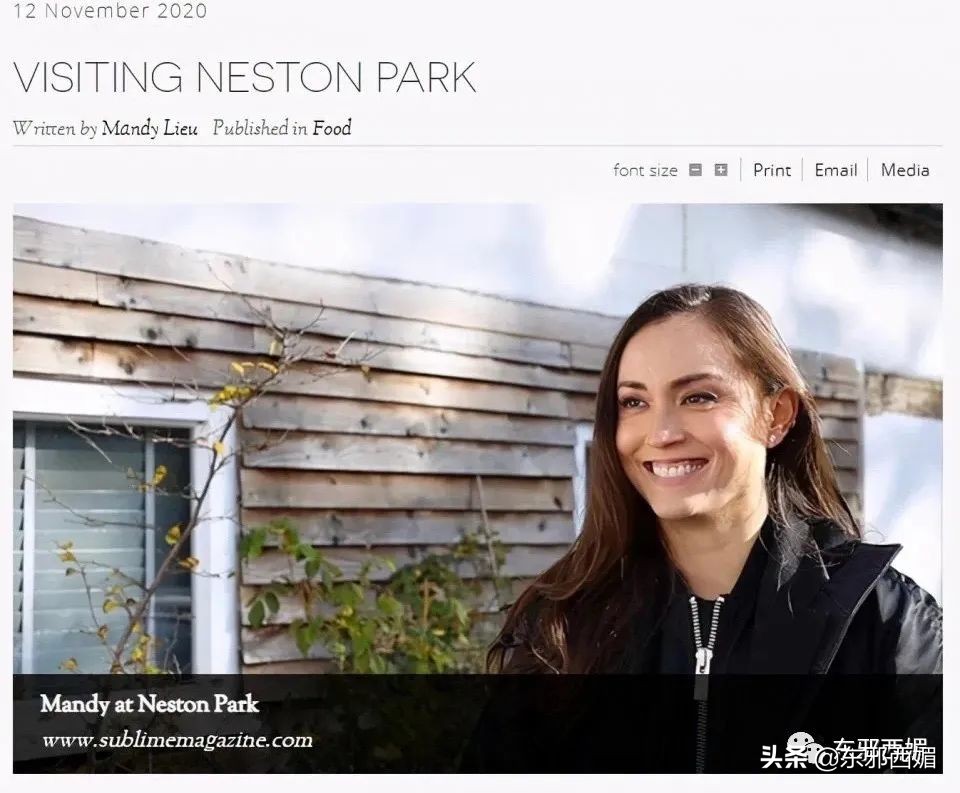Jump to the Media section

click(x=905, y=170)
